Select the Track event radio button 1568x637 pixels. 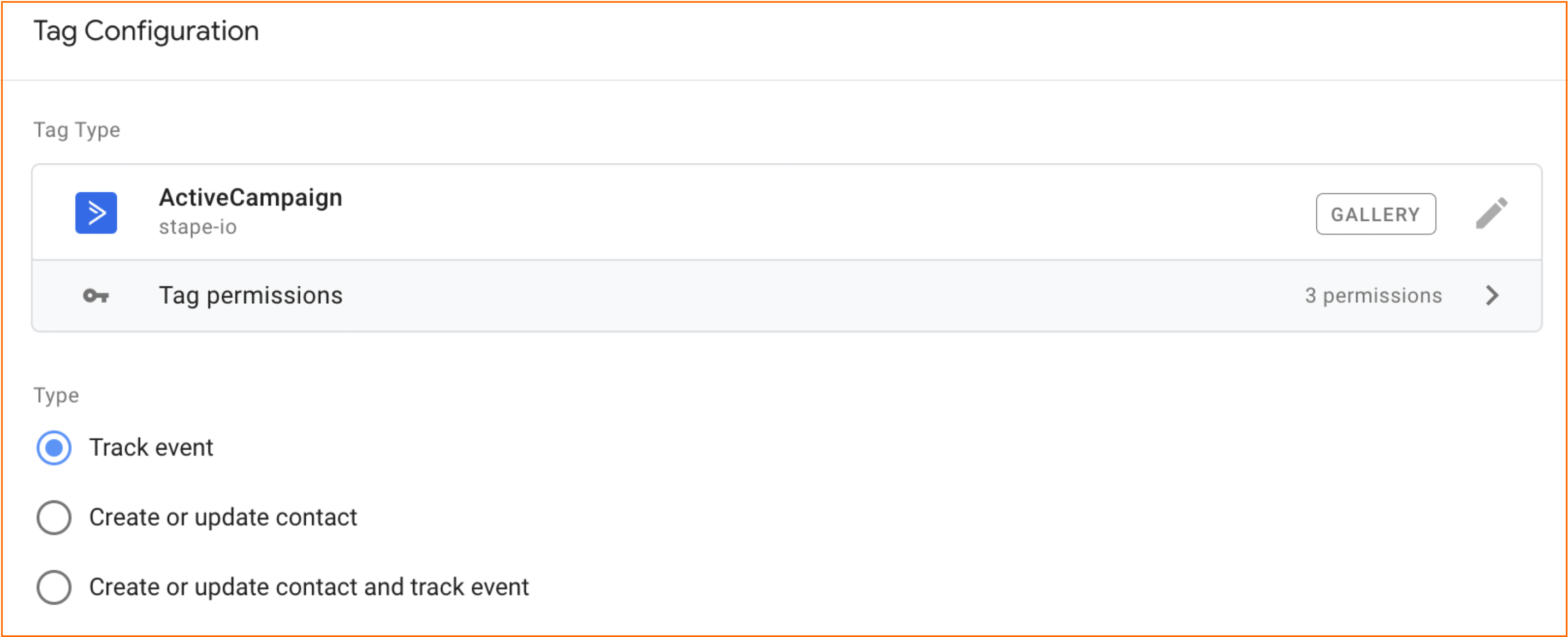pyautogui.click(x=54, y=447)
